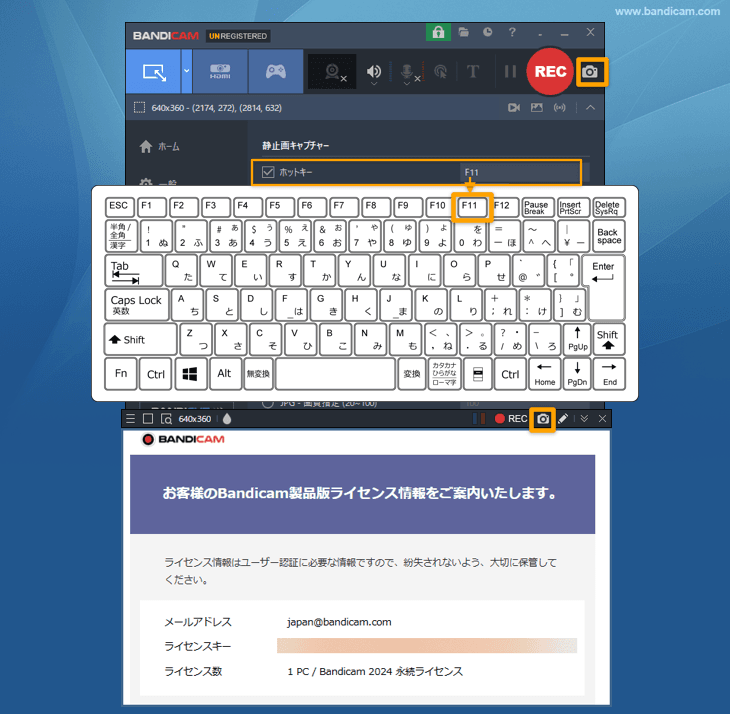Click the UNREGISTERED badge in title bar
Image resolution: width=730 pixels, height=714 pixels.
coord(237,36)
